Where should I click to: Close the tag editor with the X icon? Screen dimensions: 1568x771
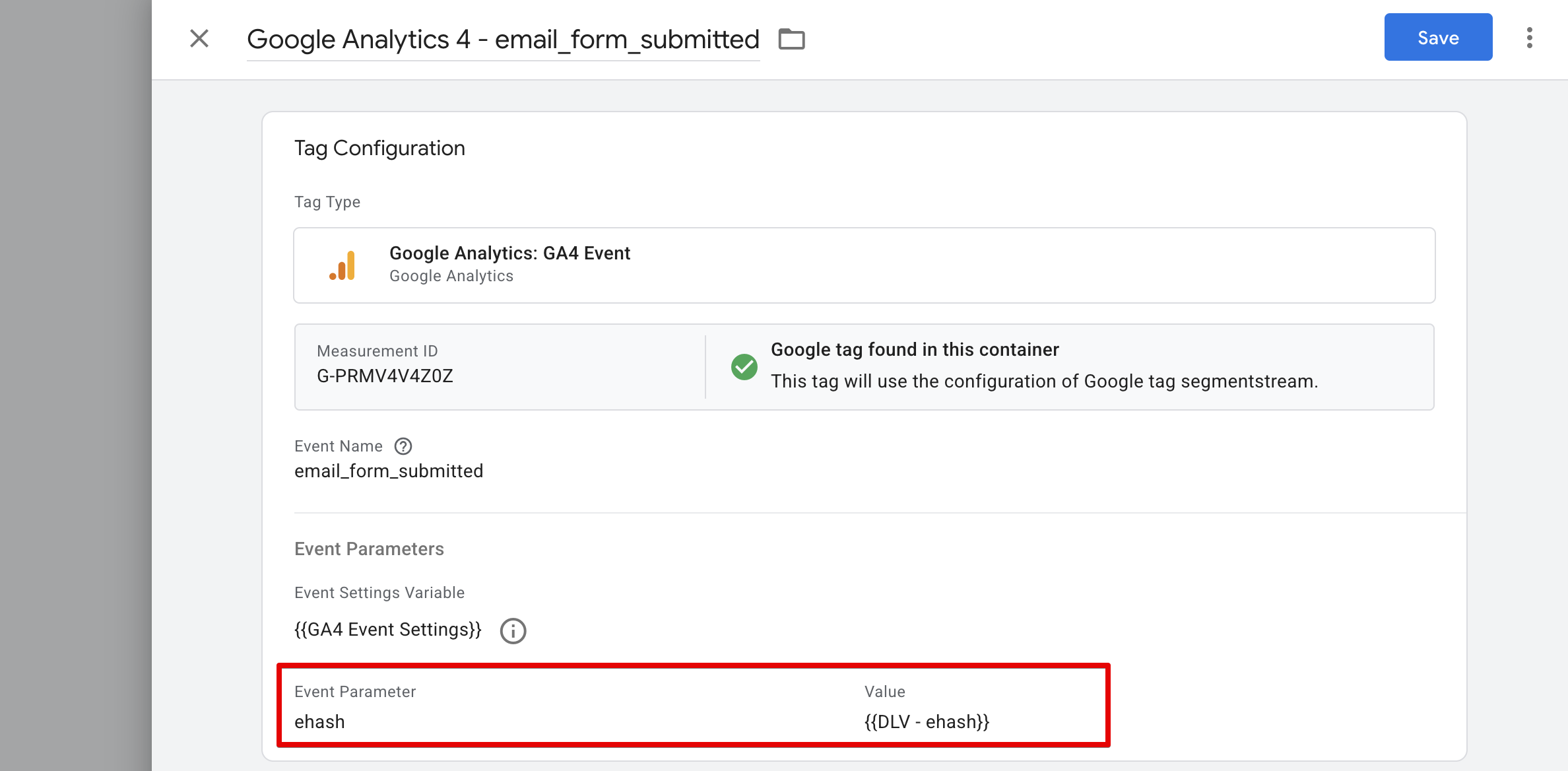pos(198,39)
